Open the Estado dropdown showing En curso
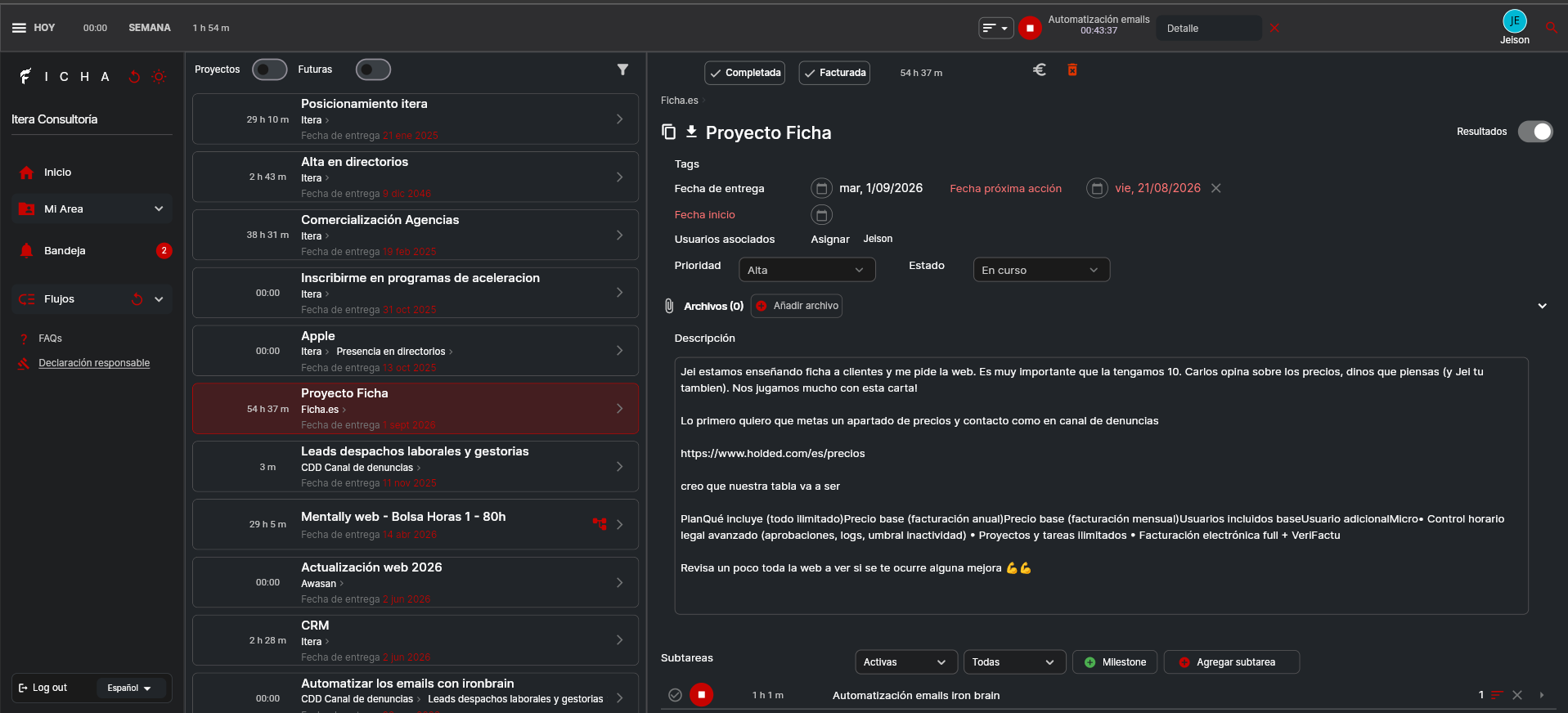This screenshot has width=1568, height=713. (x=1041, y=270)
